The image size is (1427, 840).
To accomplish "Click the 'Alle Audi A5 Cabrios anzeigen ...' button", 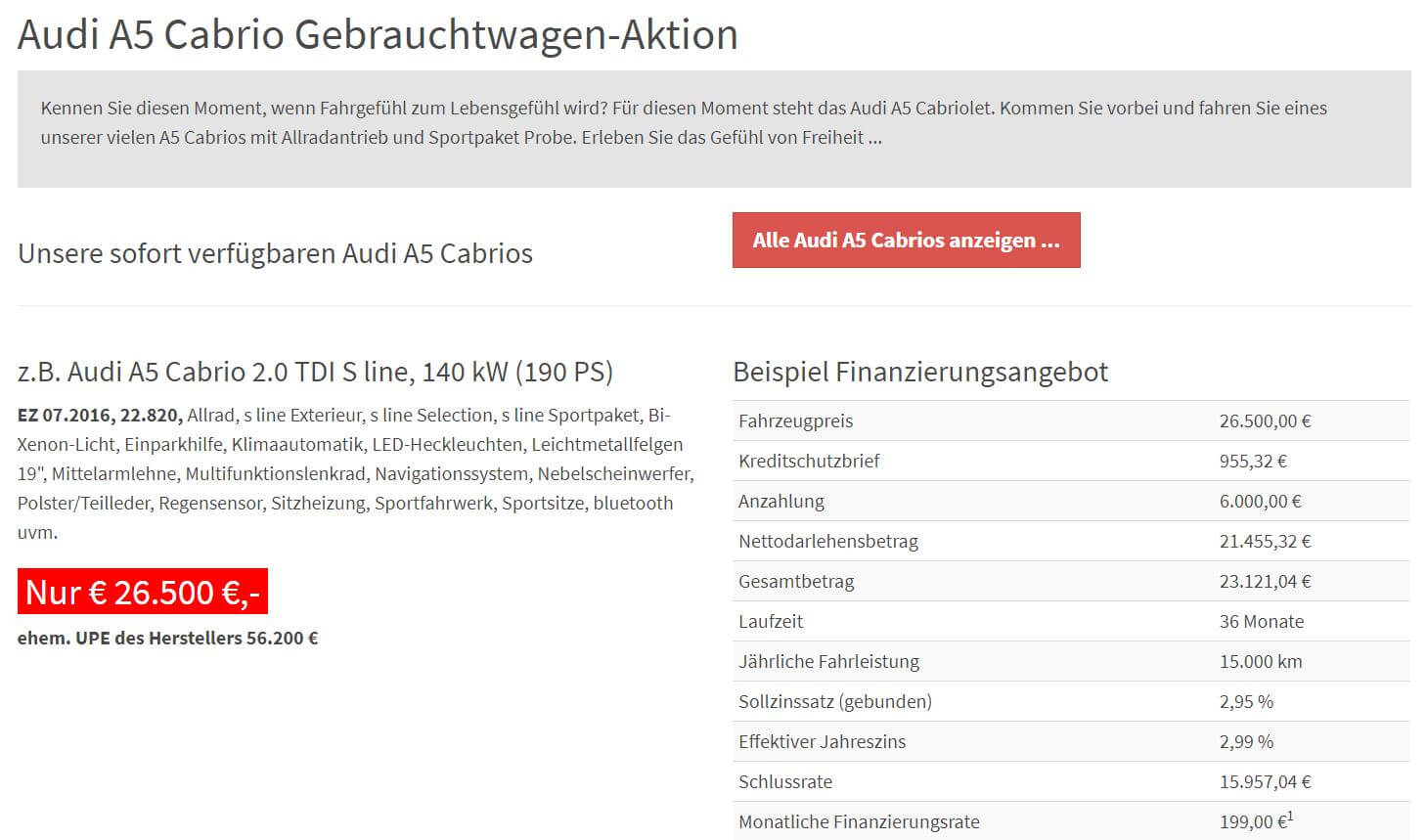I will (906, 240).
